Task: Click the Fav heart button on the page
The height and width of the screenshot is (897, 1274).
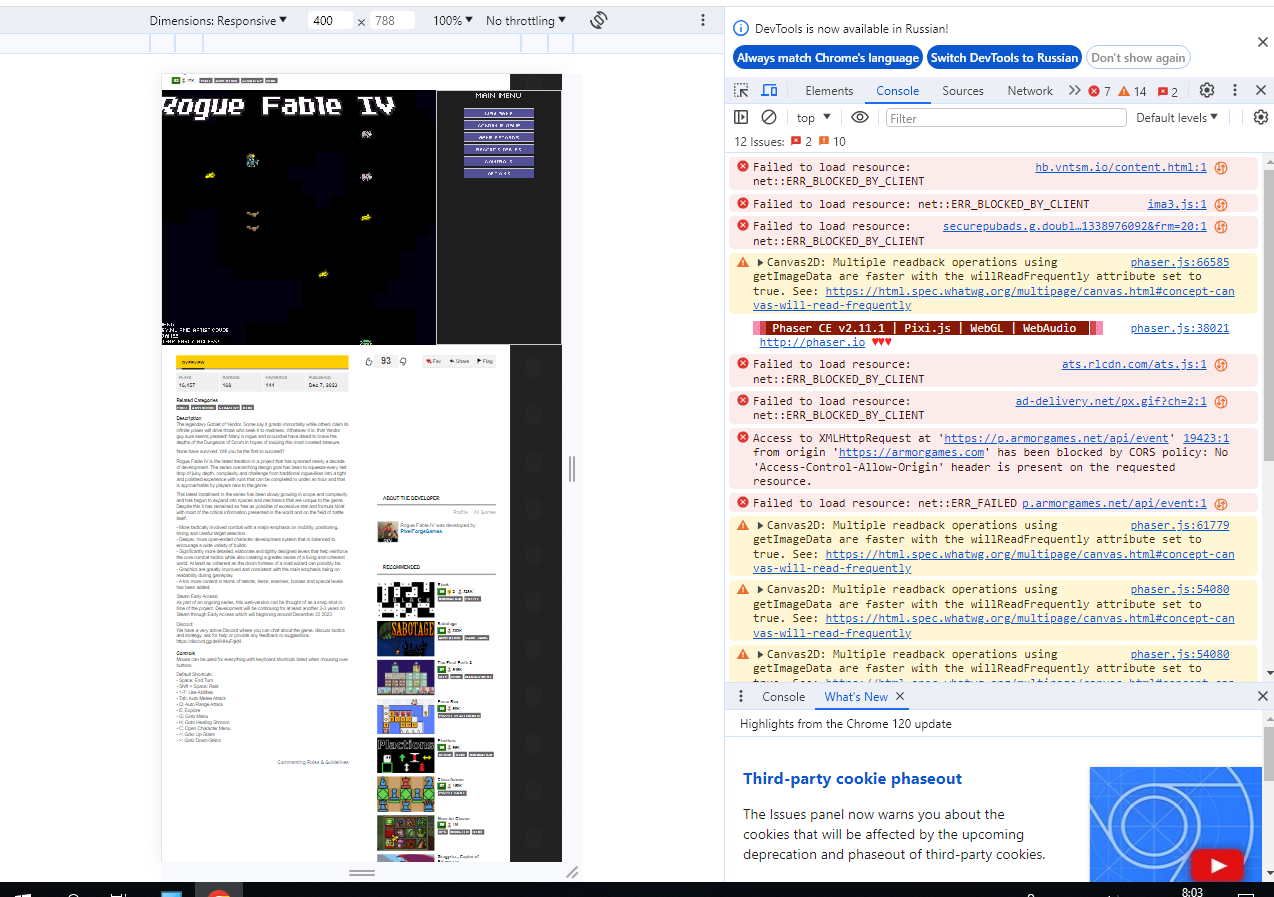Action: click(x=434, y=361)
